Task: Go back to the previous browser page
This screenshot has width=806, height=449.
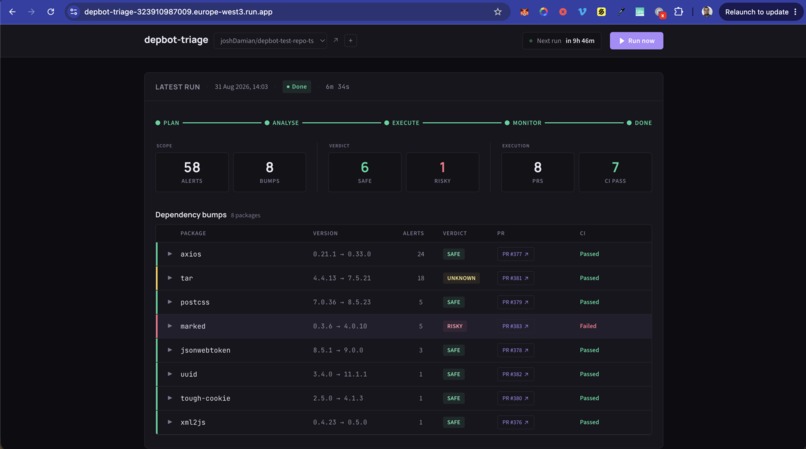Action: click(x=12, y=12)
